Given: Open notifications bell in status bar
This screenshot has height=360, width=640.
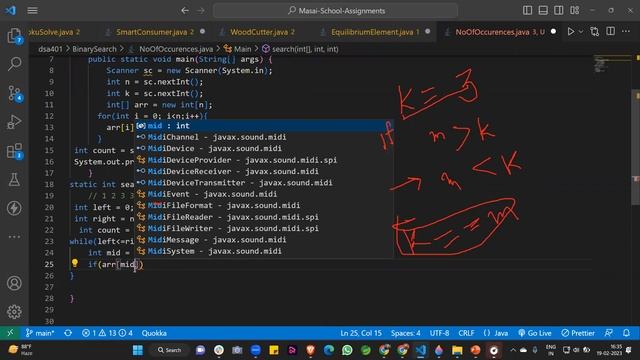Looking at the screenshot, I should [x=627, y=333].
